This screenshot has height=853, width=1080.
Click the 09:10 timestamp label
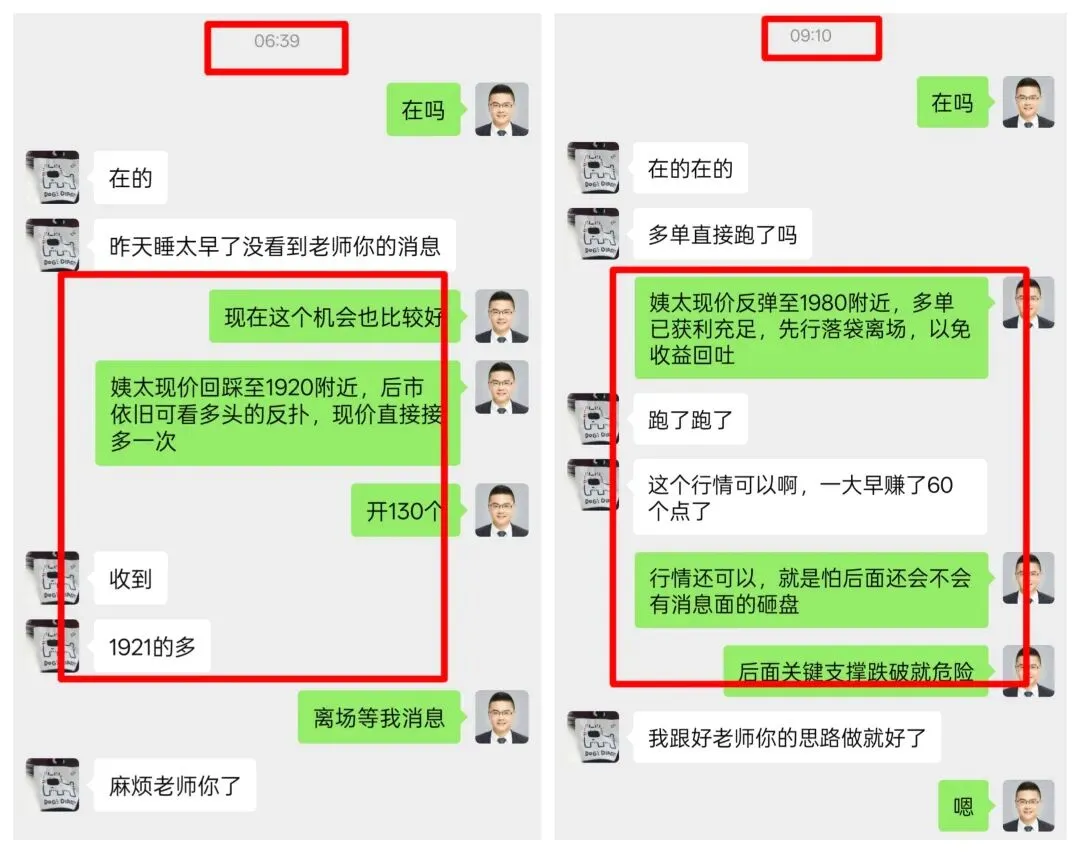tap(811, 35)
